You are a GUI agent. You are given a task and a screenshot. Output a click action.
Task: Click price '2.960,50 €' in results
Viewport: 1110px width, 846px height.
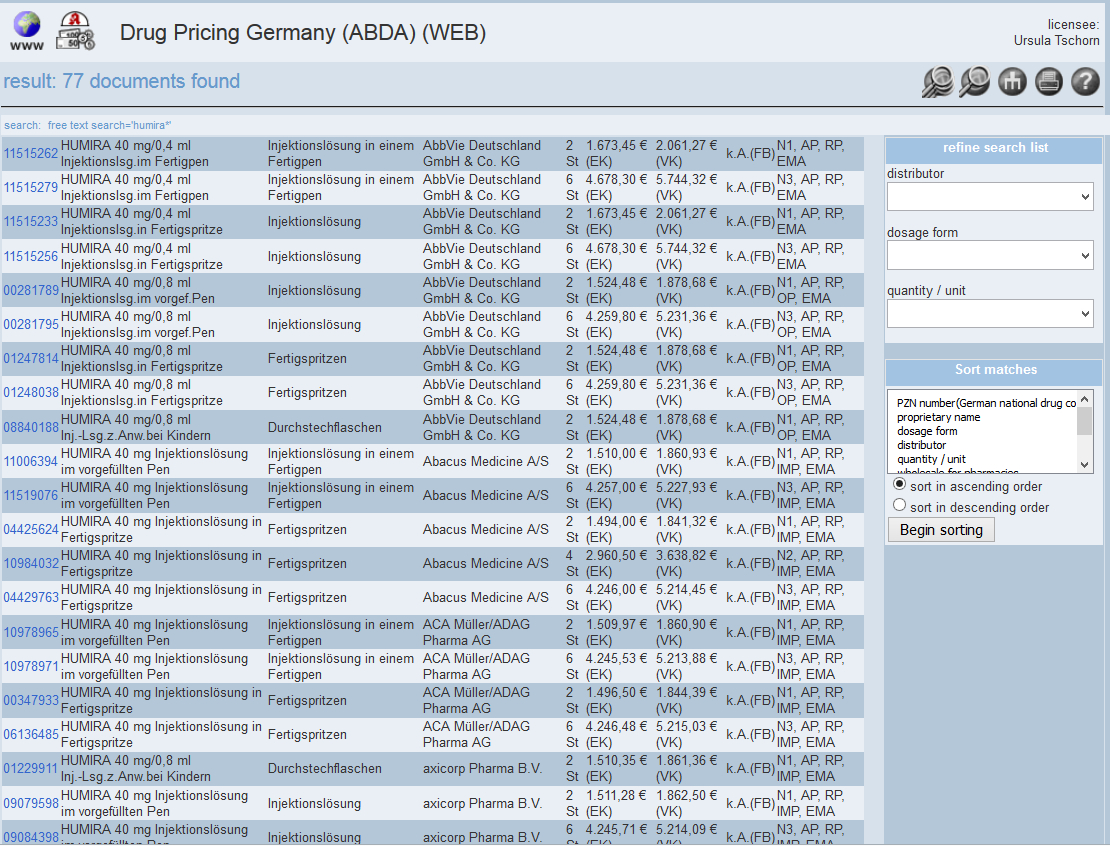[616, 556]
